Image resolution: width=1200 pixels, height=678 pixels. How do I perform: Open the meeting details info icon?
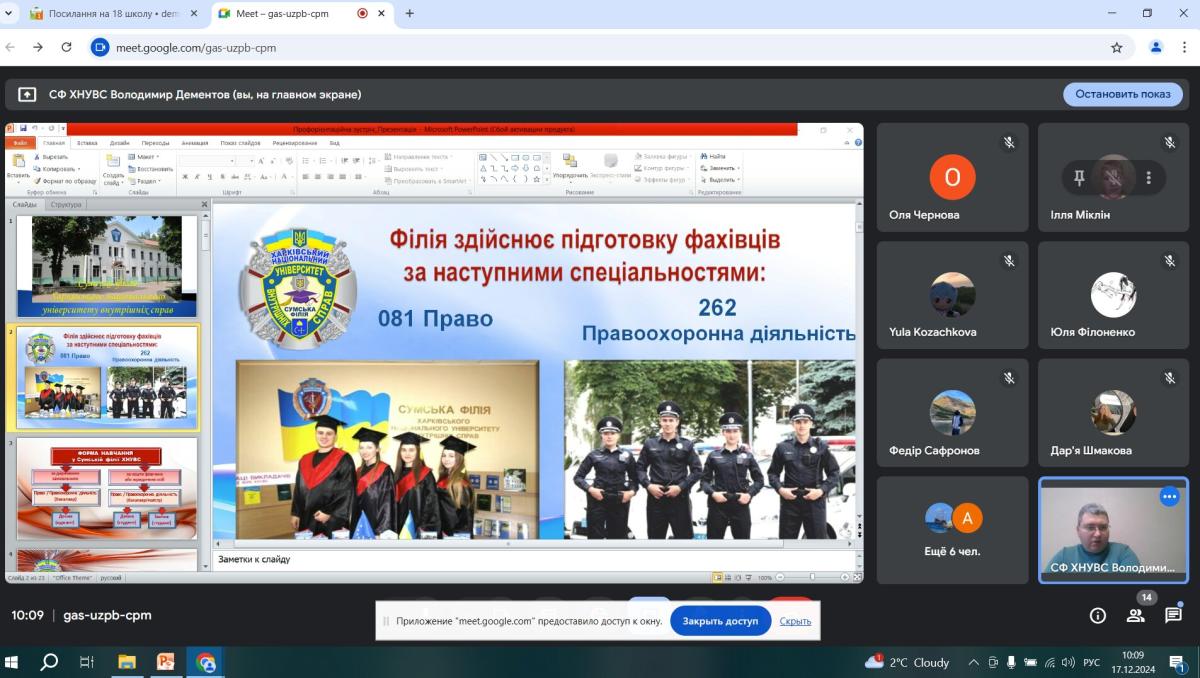click(1098, 616)
